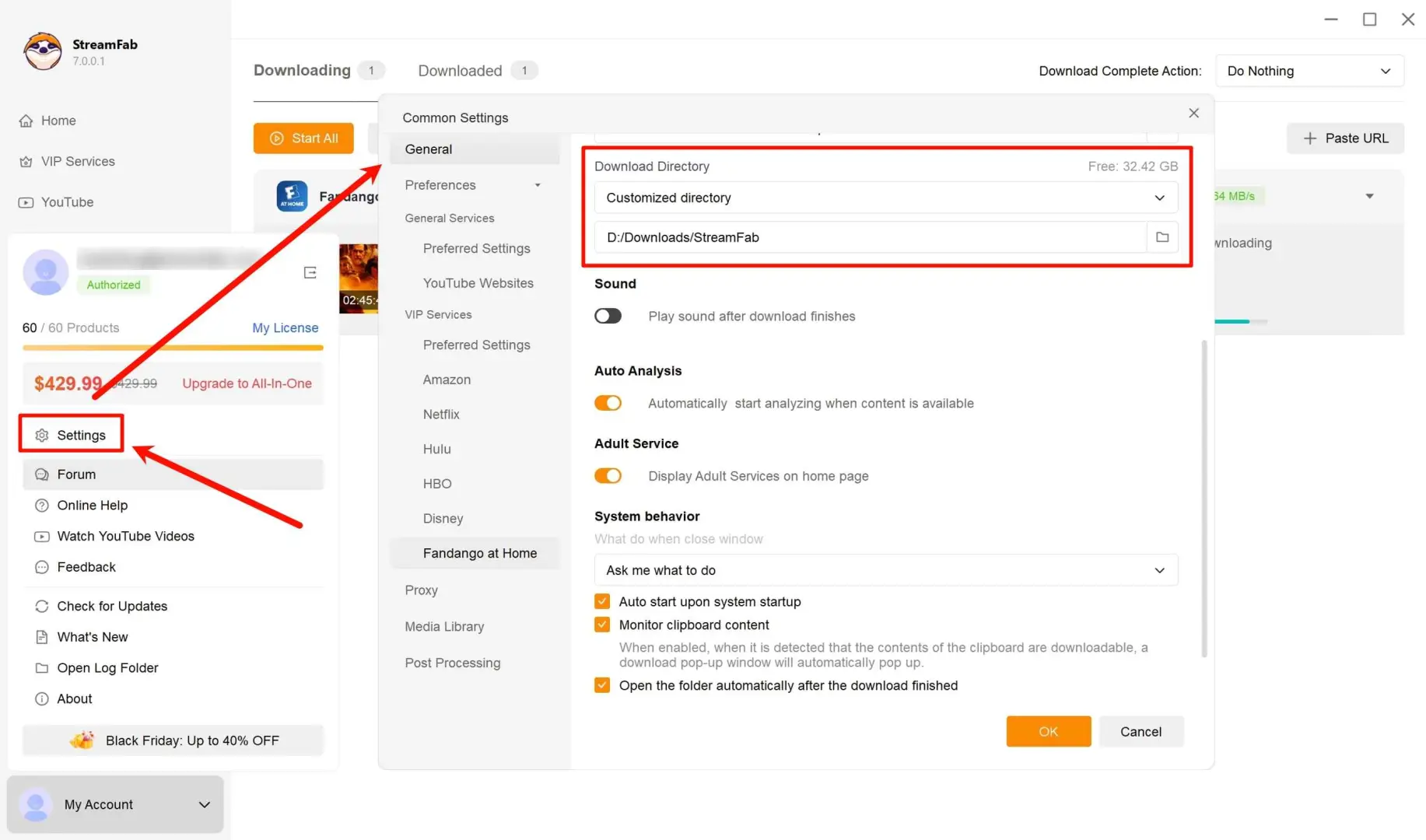This screenshot has width=1426, height=840.
Task: Uncheck Auto start upon system startup
Action: 602,602
